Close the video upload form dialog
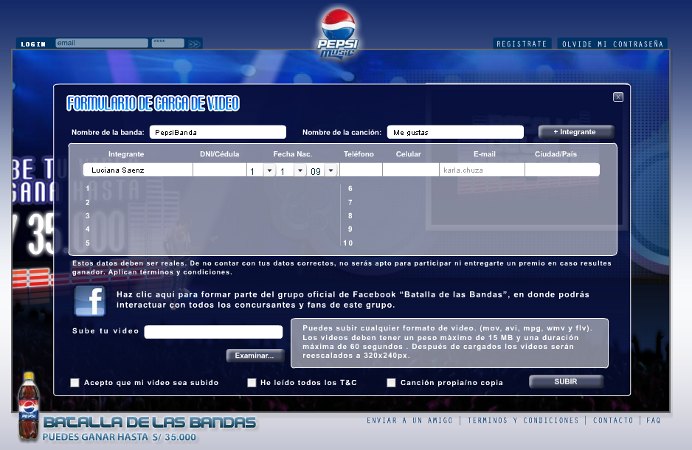This screenshot has width=692, height=450. click(618, 97)
